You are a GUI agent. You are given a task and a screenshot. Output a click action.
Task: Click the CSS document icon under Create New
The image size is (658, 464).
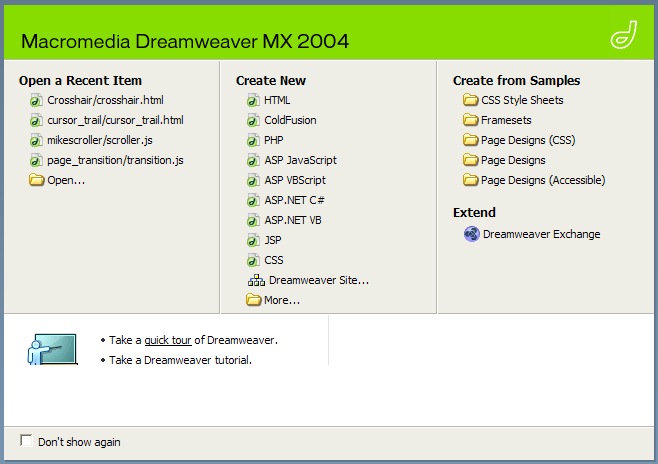tap(253, 260)
